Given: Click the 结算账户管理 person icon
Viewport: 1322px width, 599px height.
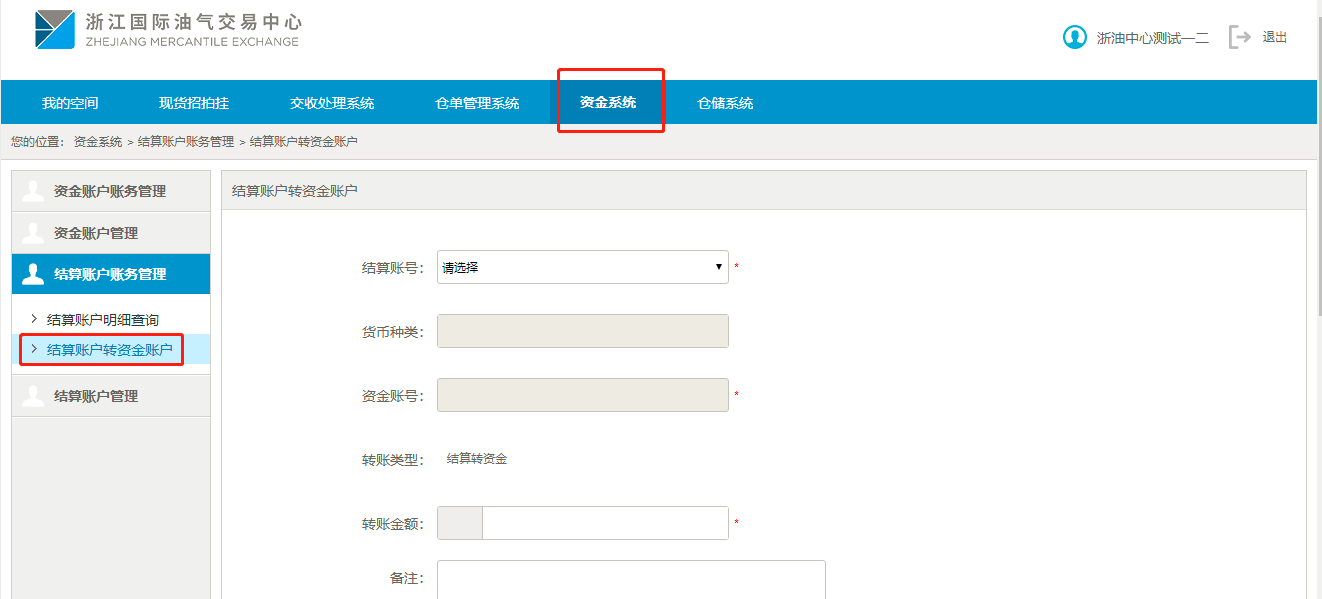Looking at the screenshot, I should 33,396.
